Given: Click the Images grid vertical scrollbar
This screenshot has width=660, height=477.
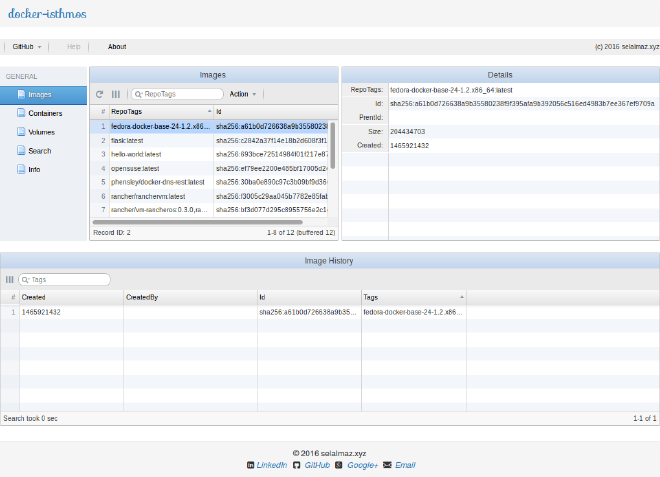Looking at the screenshot, I should click(333, 146).
